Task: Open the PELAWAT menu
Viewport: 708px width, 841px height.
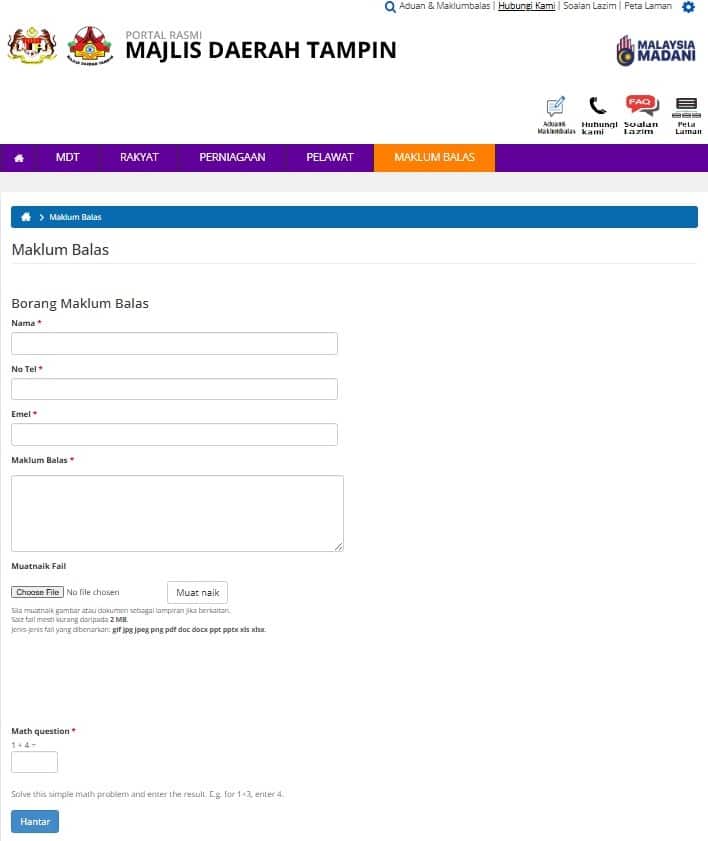Action: (x=330, y=158)
